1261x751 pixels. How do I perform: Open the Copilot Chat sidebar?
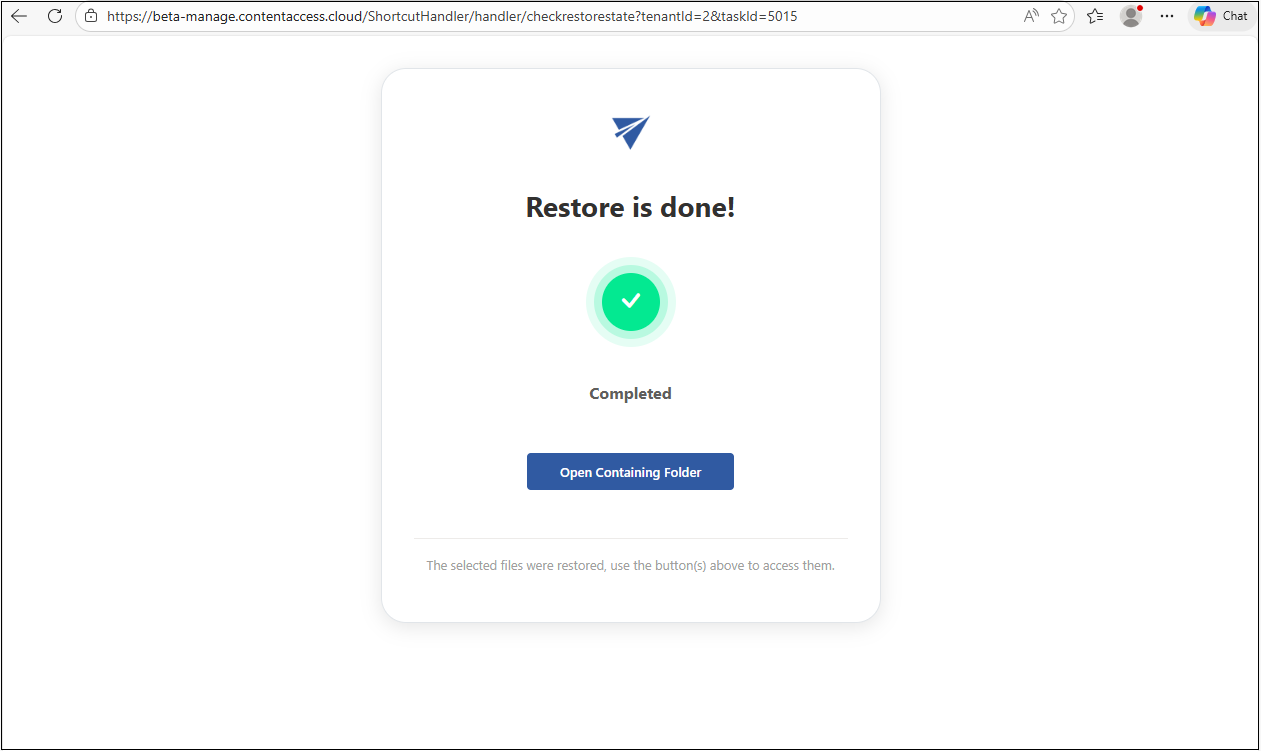[x=1221, y=16]
